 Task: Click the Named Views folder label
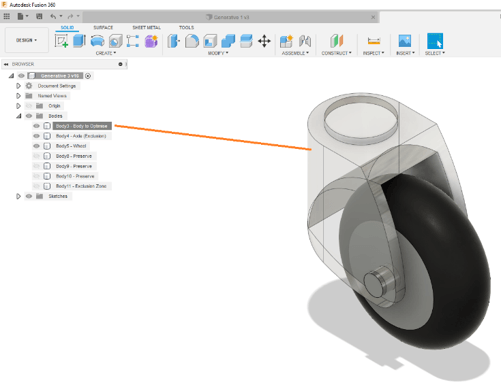[x=52, y=96]
